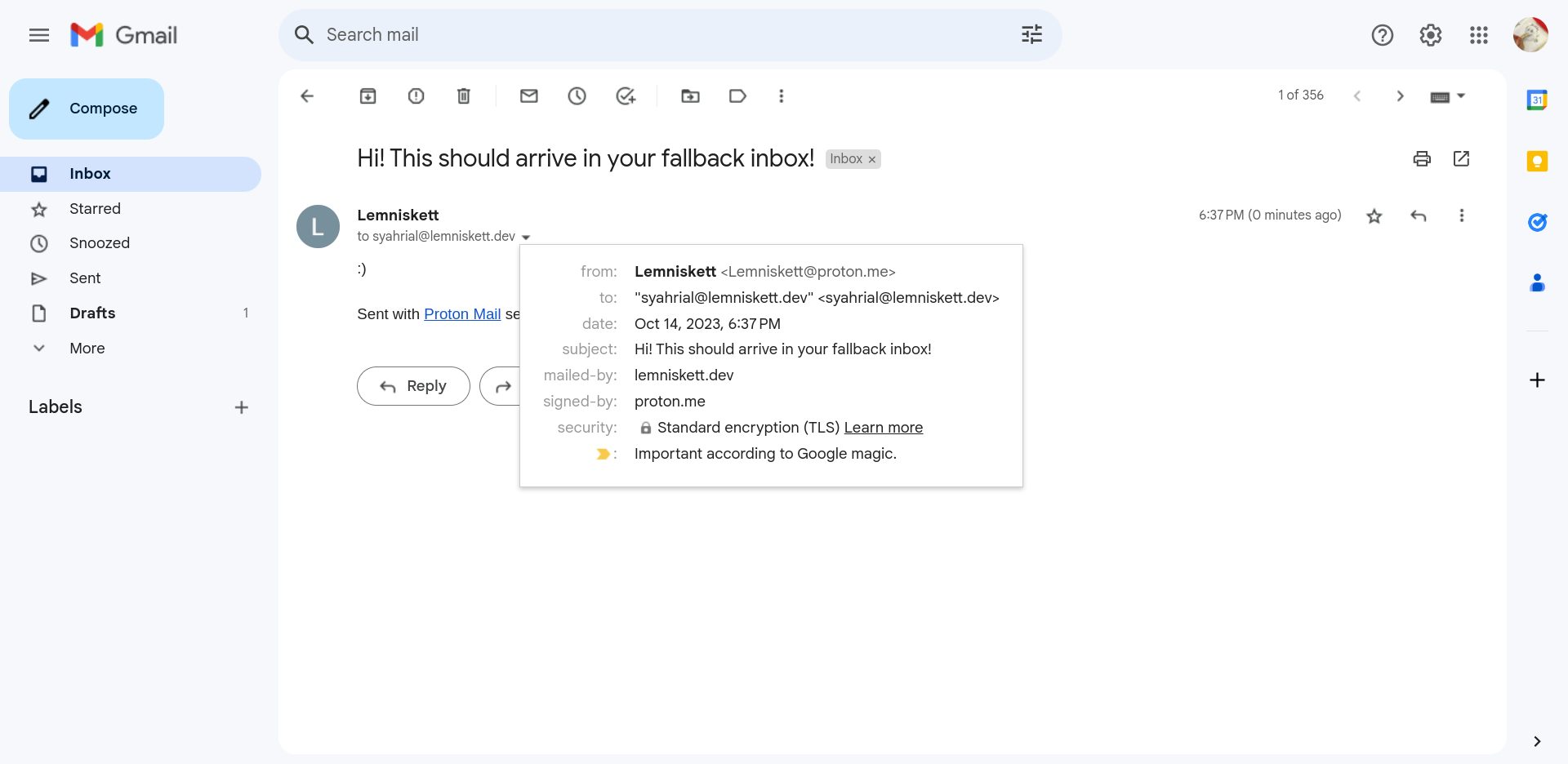The image size is (1568, 764).
Task: Print the conversation using the printer icon
Action: 1422,158
